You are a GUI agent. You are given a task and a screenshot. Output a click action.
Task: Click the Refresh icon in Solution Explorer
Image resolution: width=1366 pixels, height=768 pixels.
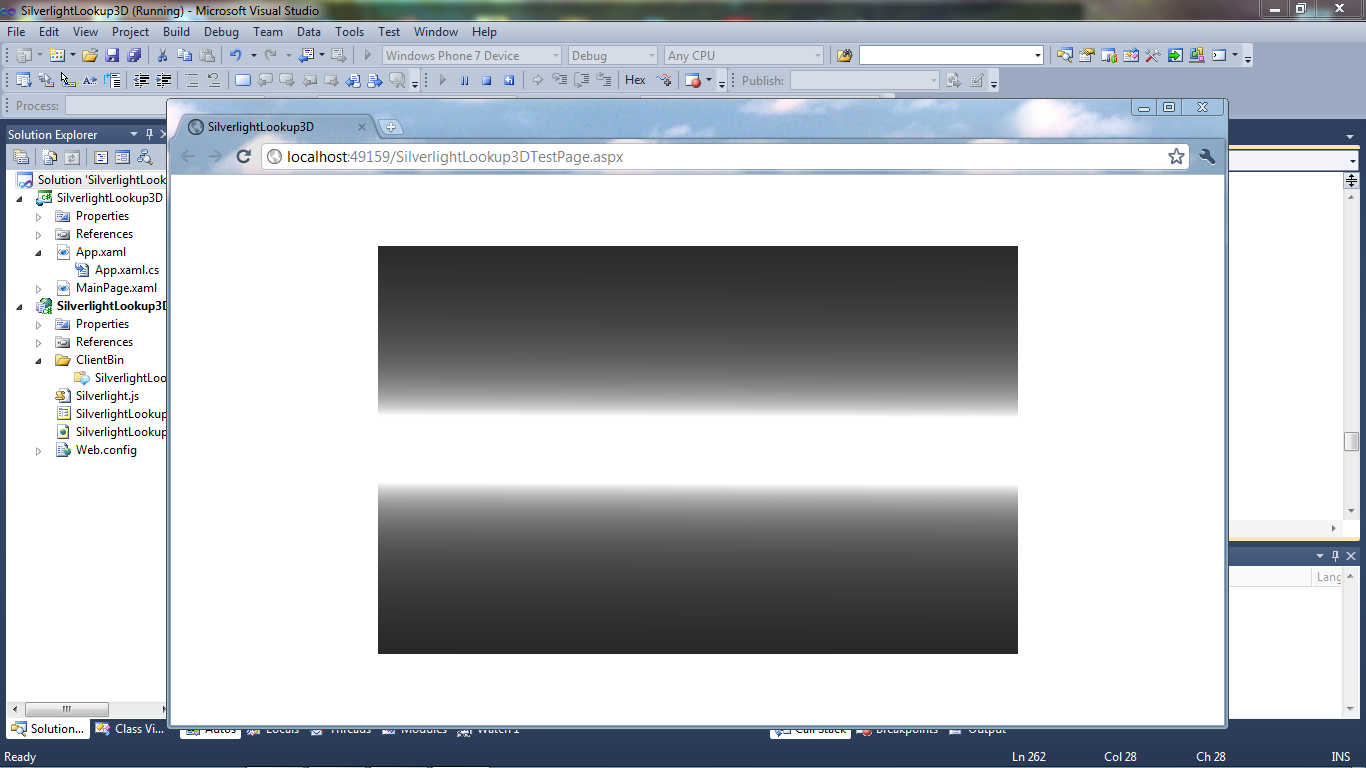click(x=71, y=157)
